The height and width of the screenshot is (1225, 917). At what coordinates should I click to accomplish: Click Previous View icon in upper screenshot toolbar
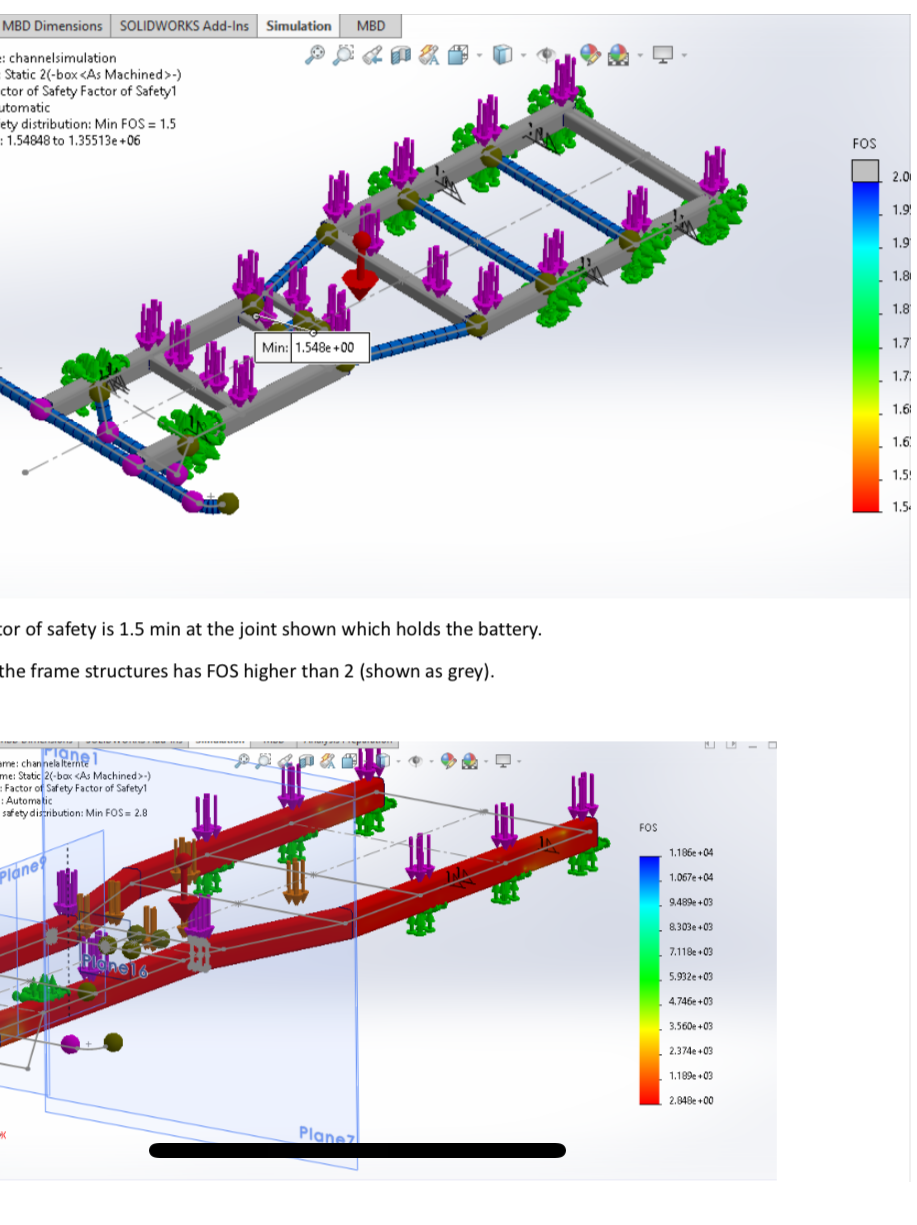(372, 54)
